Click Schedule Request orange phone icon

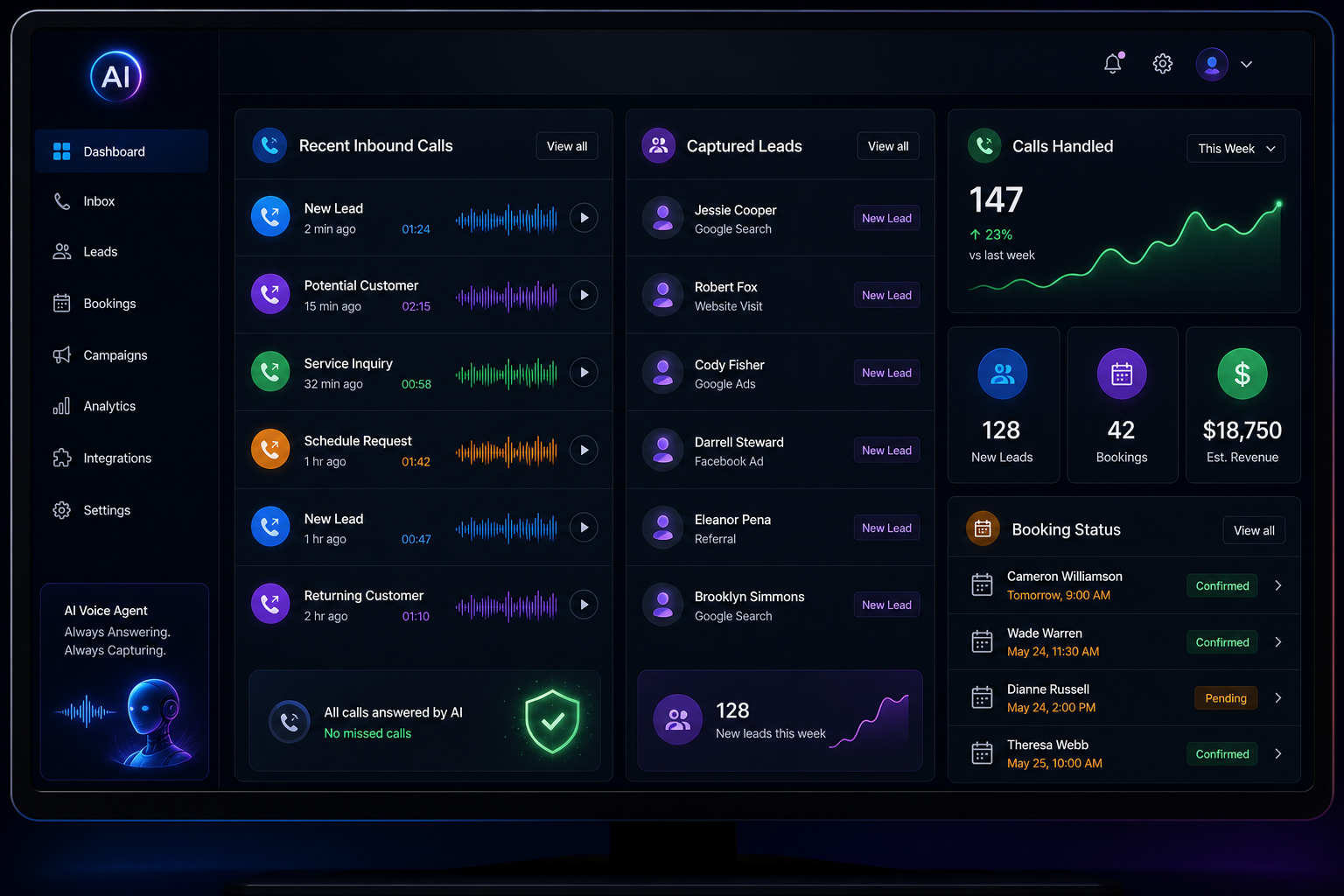270,449
